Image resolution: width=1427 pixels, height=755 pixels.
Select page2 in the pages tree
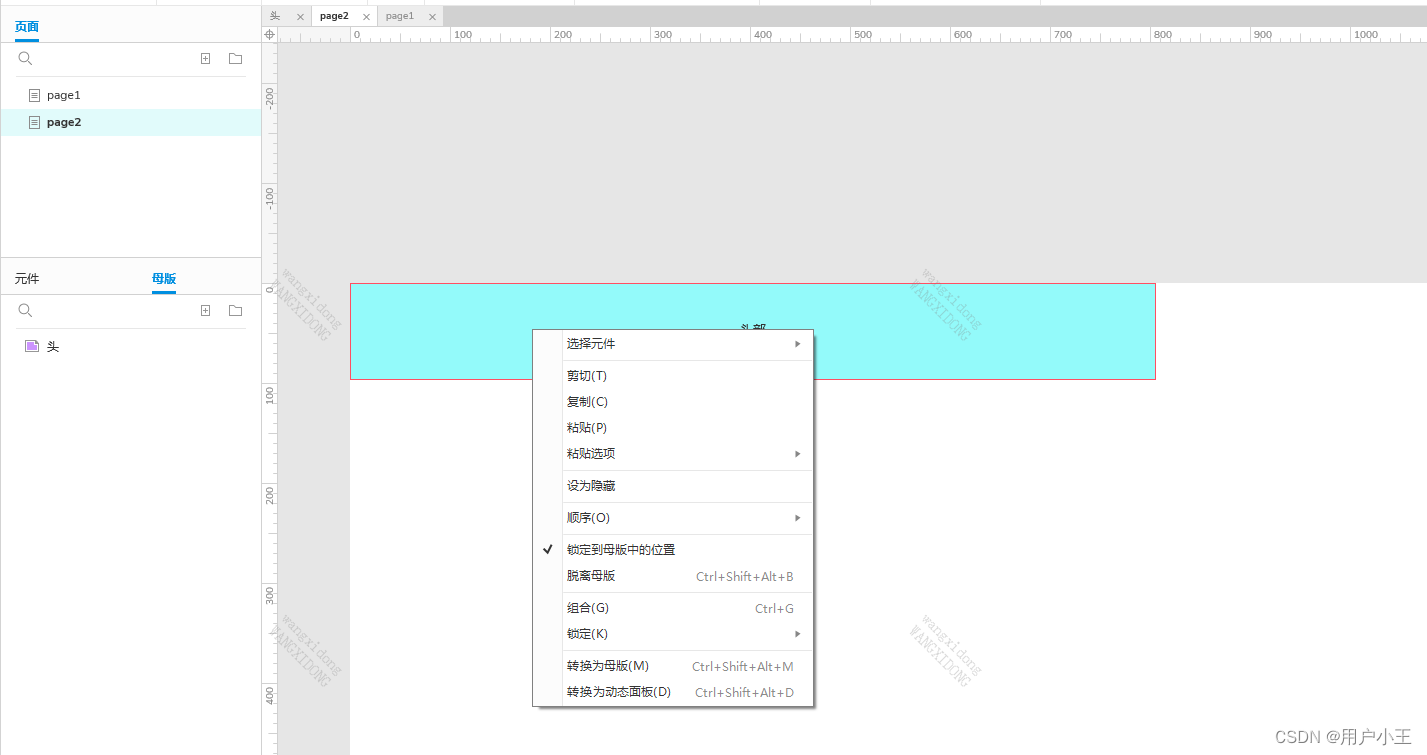click(x=130, y=122)
